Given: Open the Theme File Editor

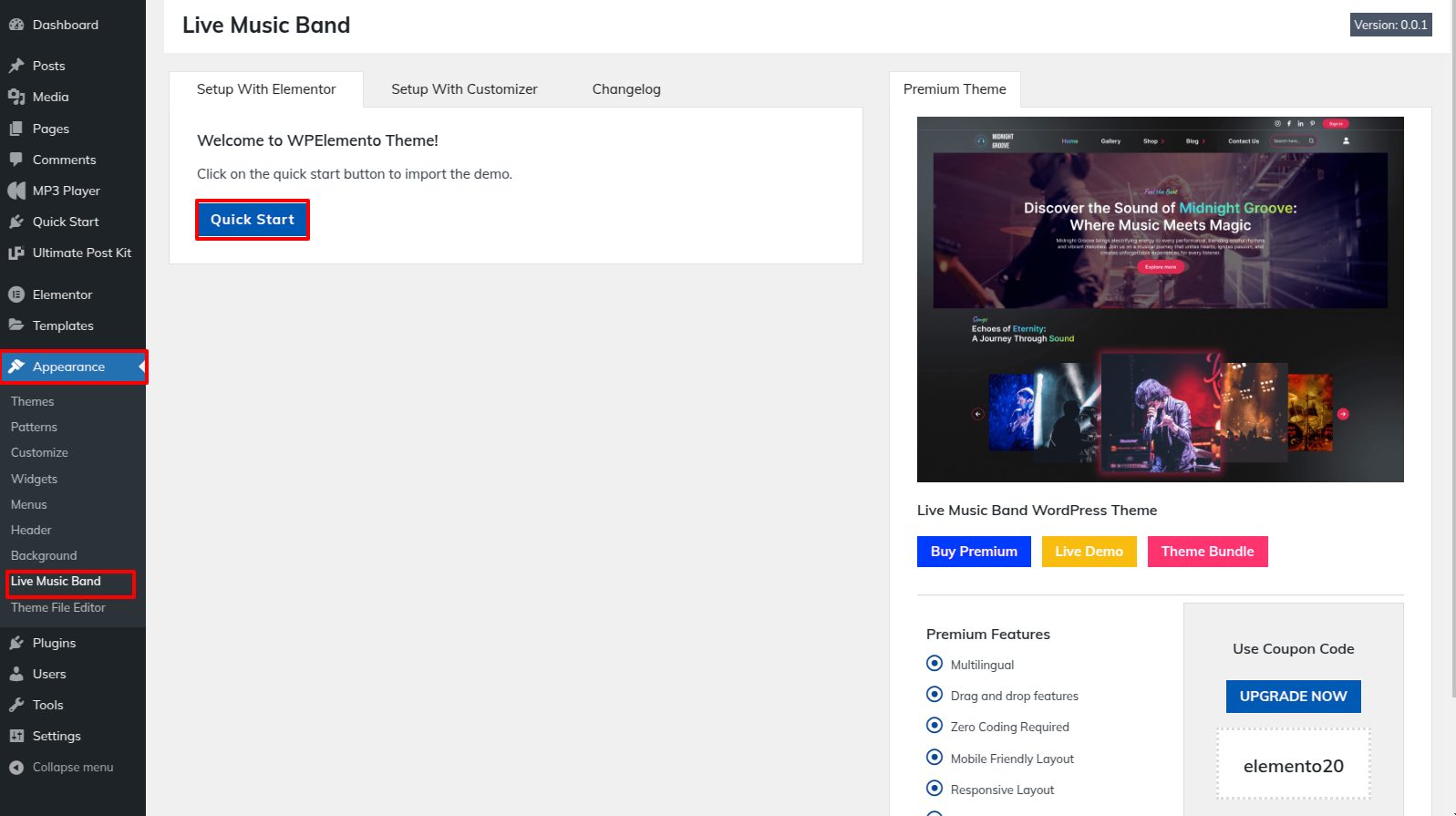Looking at the screenshot, I should tap(58, 607).
